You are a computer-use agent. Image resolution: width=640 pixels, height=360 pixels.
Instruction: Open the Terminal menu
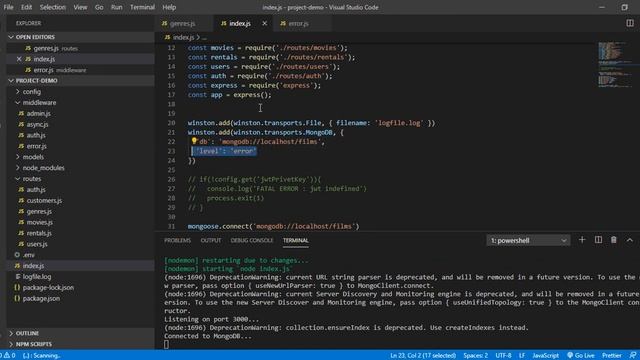tap(142, 7)
